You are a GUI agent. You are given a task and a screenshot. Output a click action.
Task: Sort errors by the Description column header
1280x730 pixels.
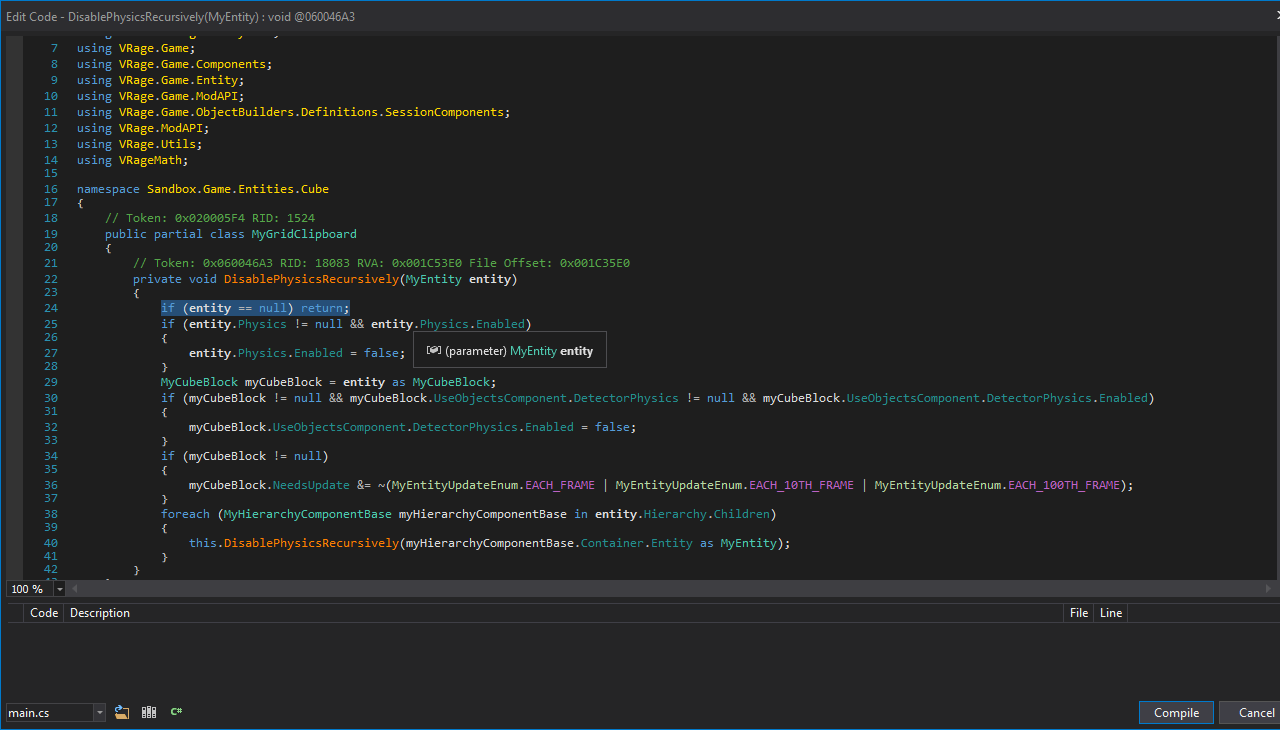[100, 613]
